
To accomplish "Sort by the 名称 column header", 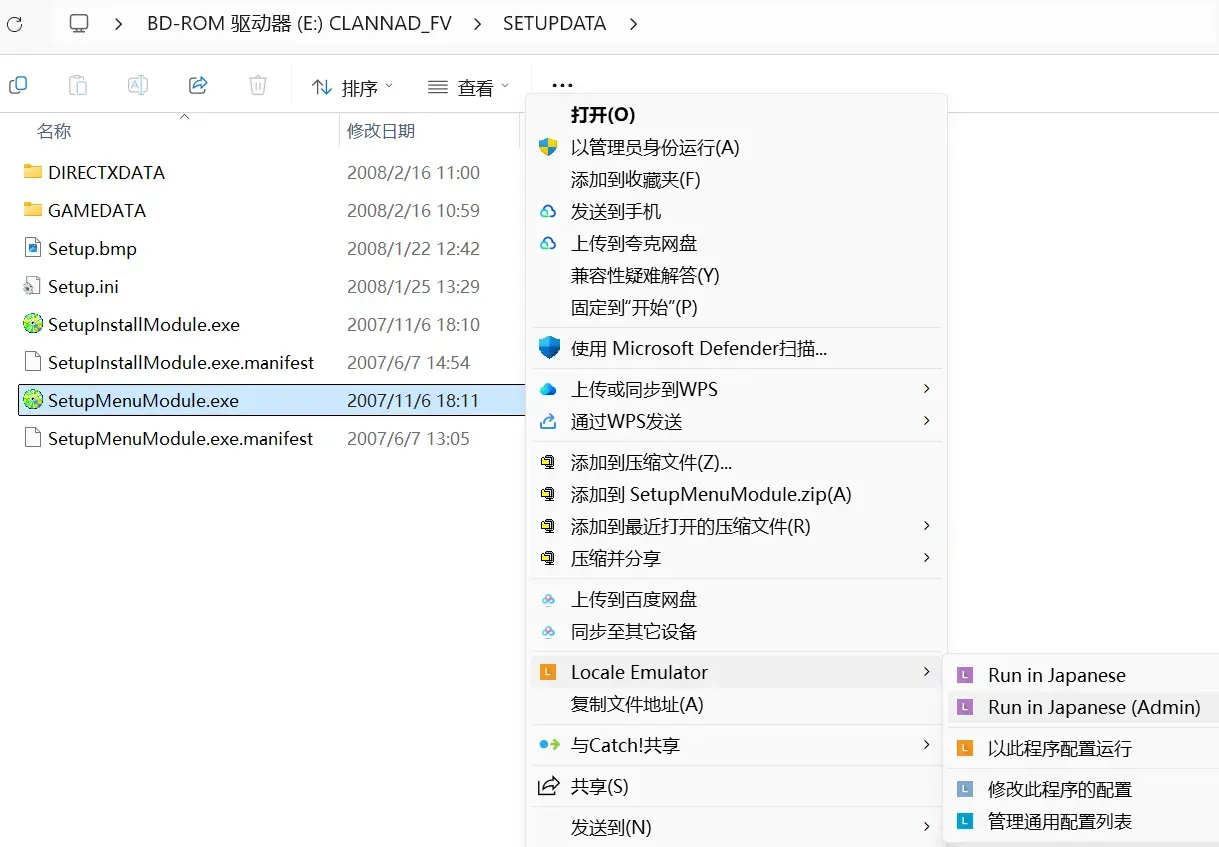I will 54,131.
